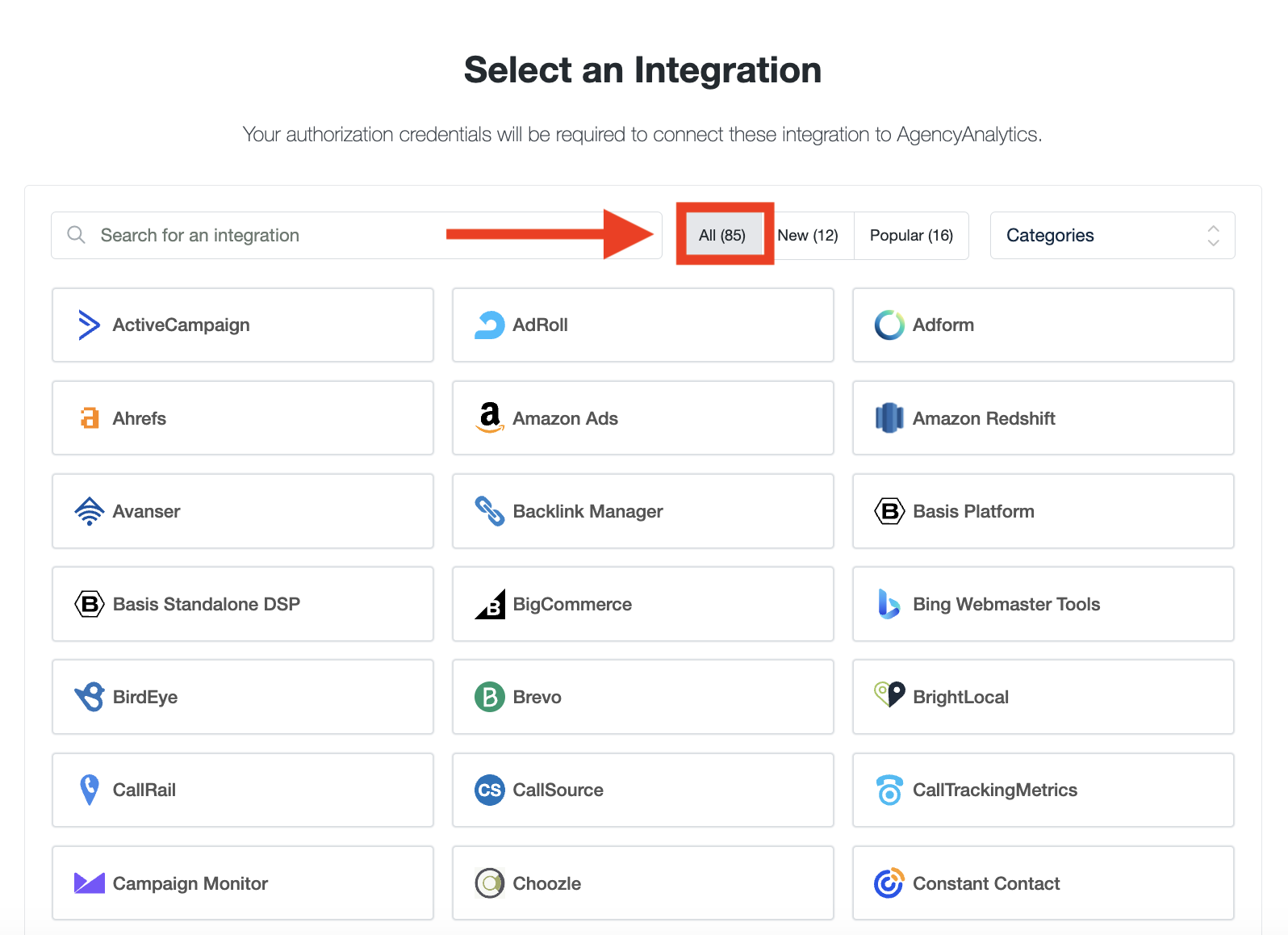Choose the CallTrackingMetrics integration card

coord(1043,790)
